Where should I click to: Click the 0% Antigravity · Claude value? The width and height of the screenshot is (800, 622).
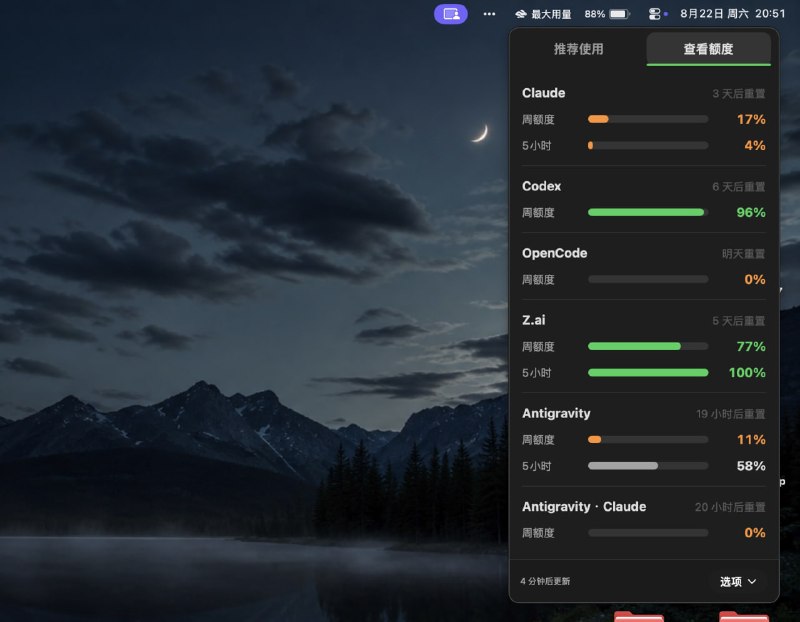point(755,533)
